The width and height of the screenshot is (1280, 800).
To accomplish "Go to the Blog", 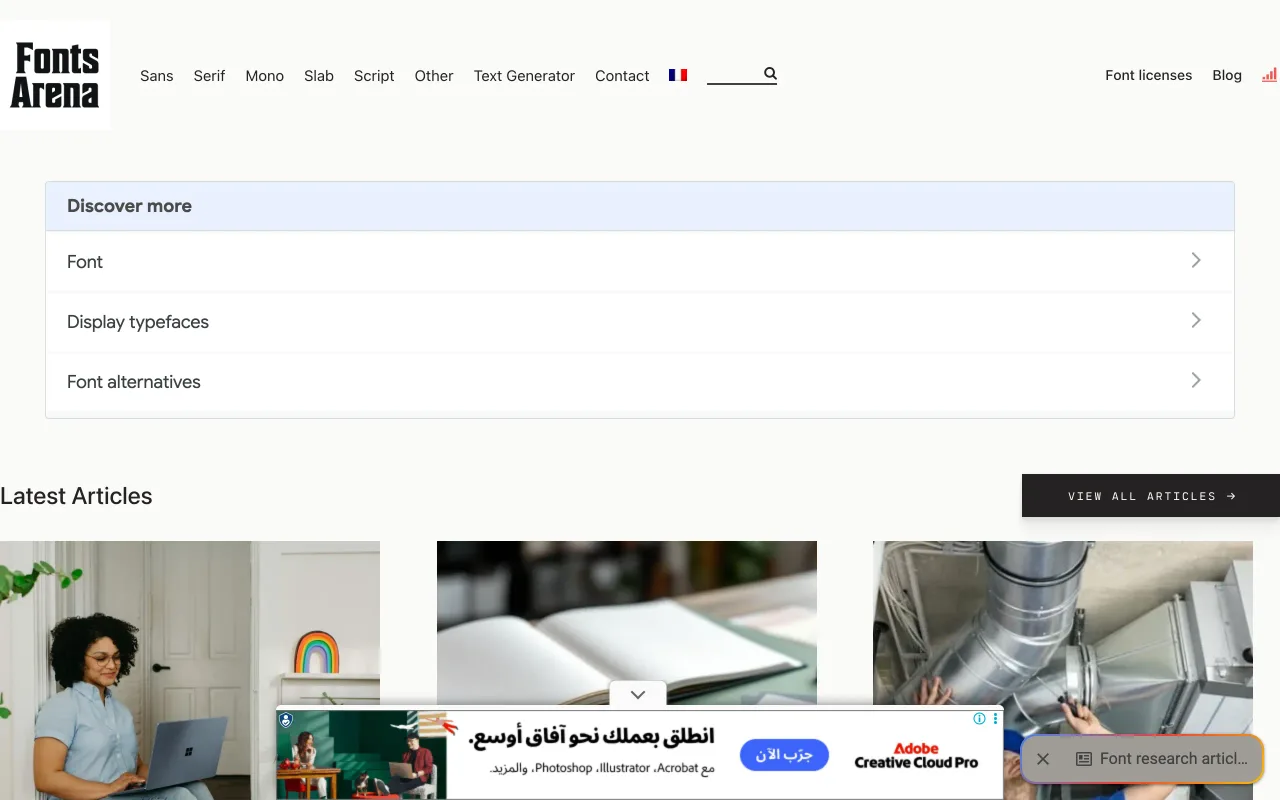I will [1227, 75].
